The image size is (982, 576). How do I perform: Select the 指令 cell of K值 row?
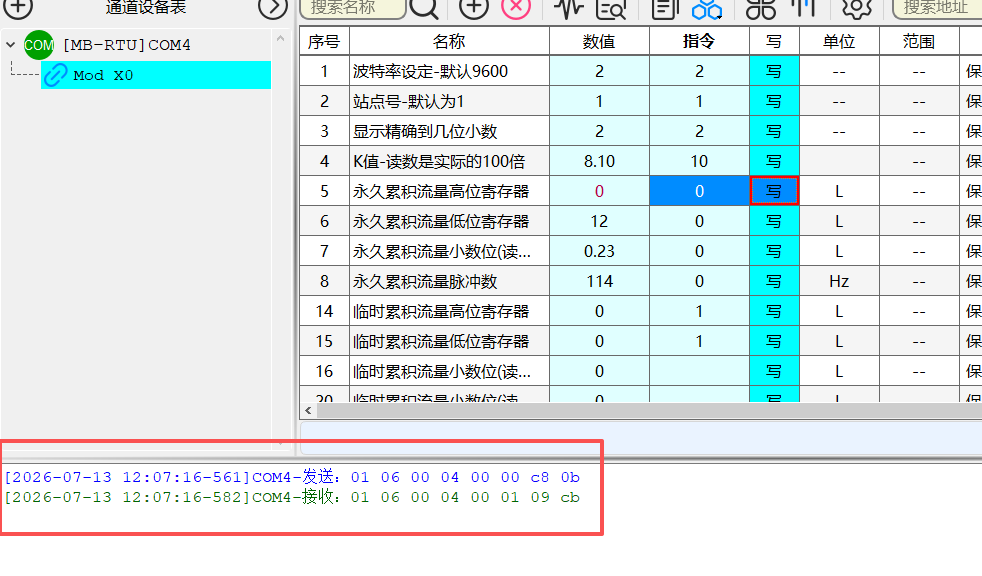pos(699,161)
